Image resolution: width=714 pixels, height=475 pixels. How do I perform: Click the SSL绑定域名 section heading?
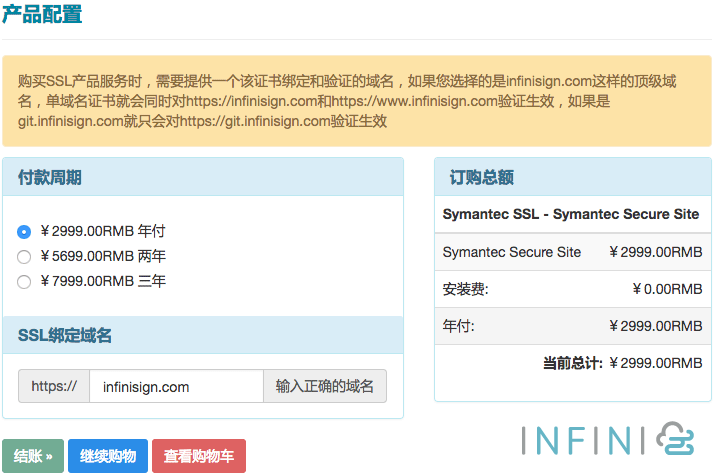click(x=65, y=335)
